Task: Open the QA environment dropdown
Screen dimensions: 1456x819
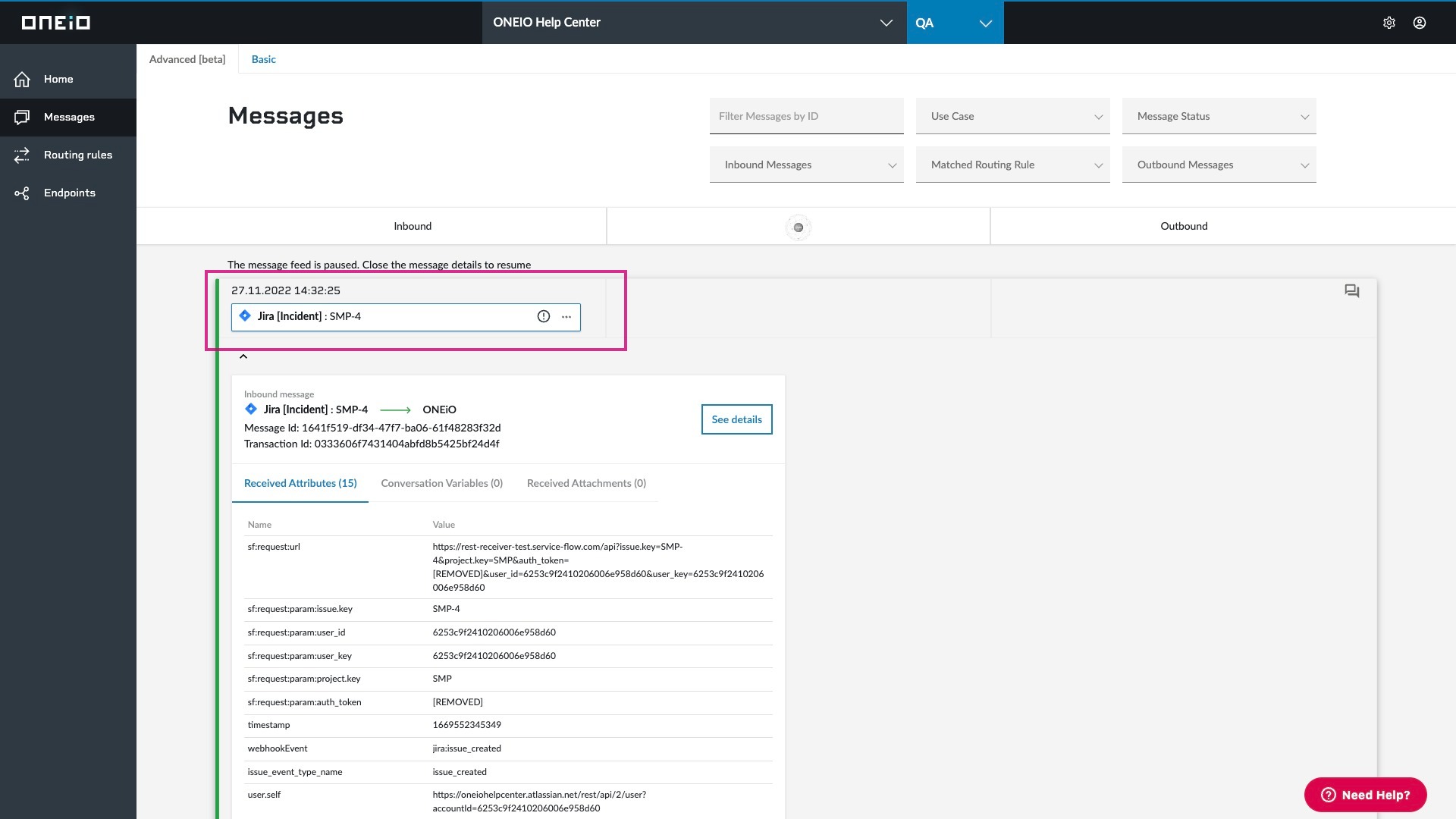Action: pyautogui.click(x=955, y=23)
